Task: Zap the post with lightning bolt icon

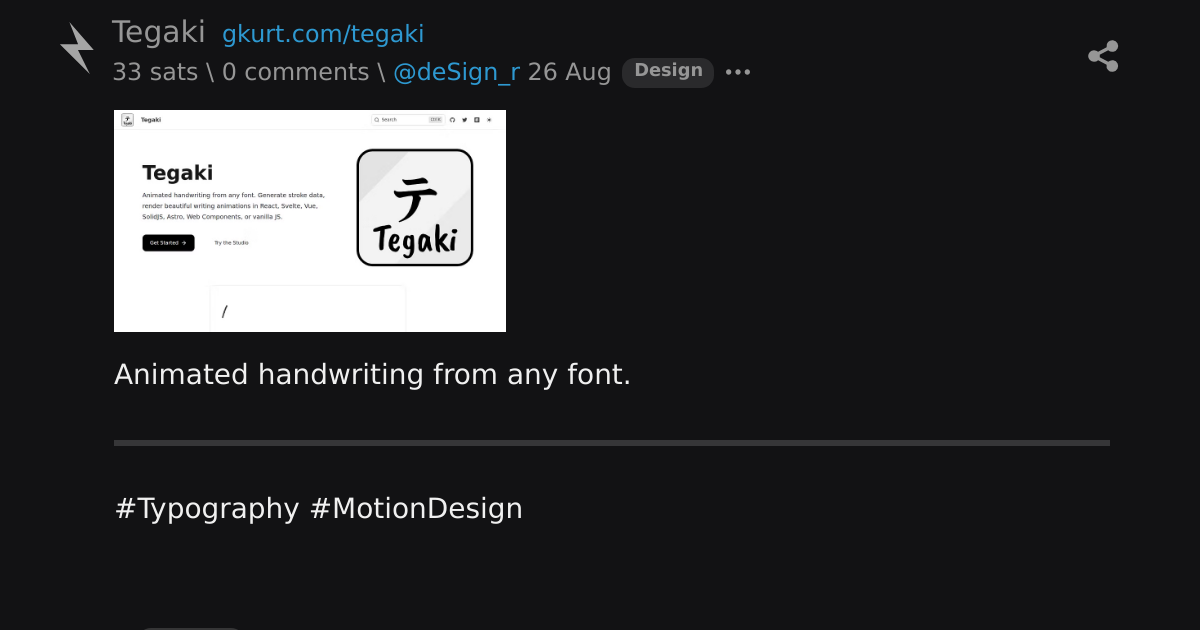Action: click(x=76, y=48)
